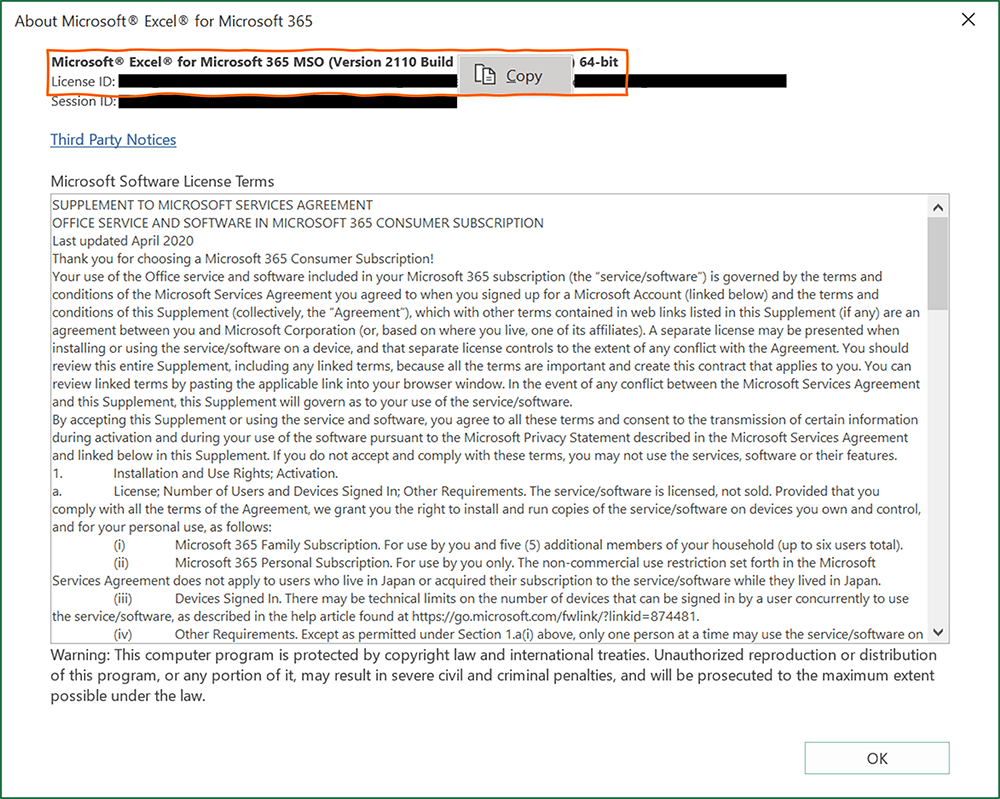Choose Copy from the context menu
The image size is (1000, 799).
coord(515,75)
